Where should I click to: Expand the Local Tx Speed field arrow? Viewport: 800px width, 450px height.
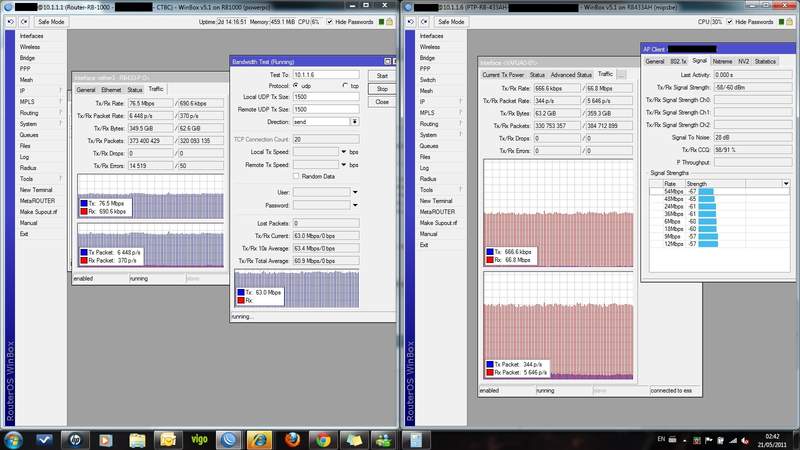coord(343,152)
